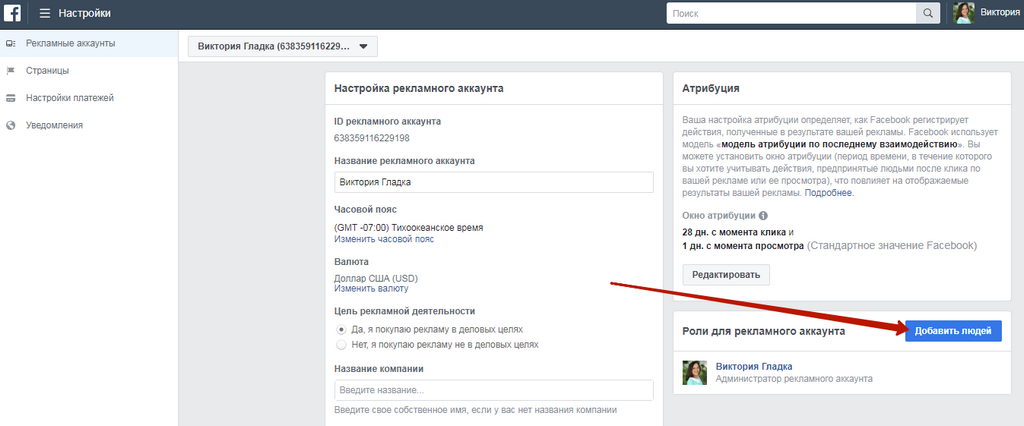Click the Добавить людей button
The image size is (1024, 426).
(x=953, y=331)
